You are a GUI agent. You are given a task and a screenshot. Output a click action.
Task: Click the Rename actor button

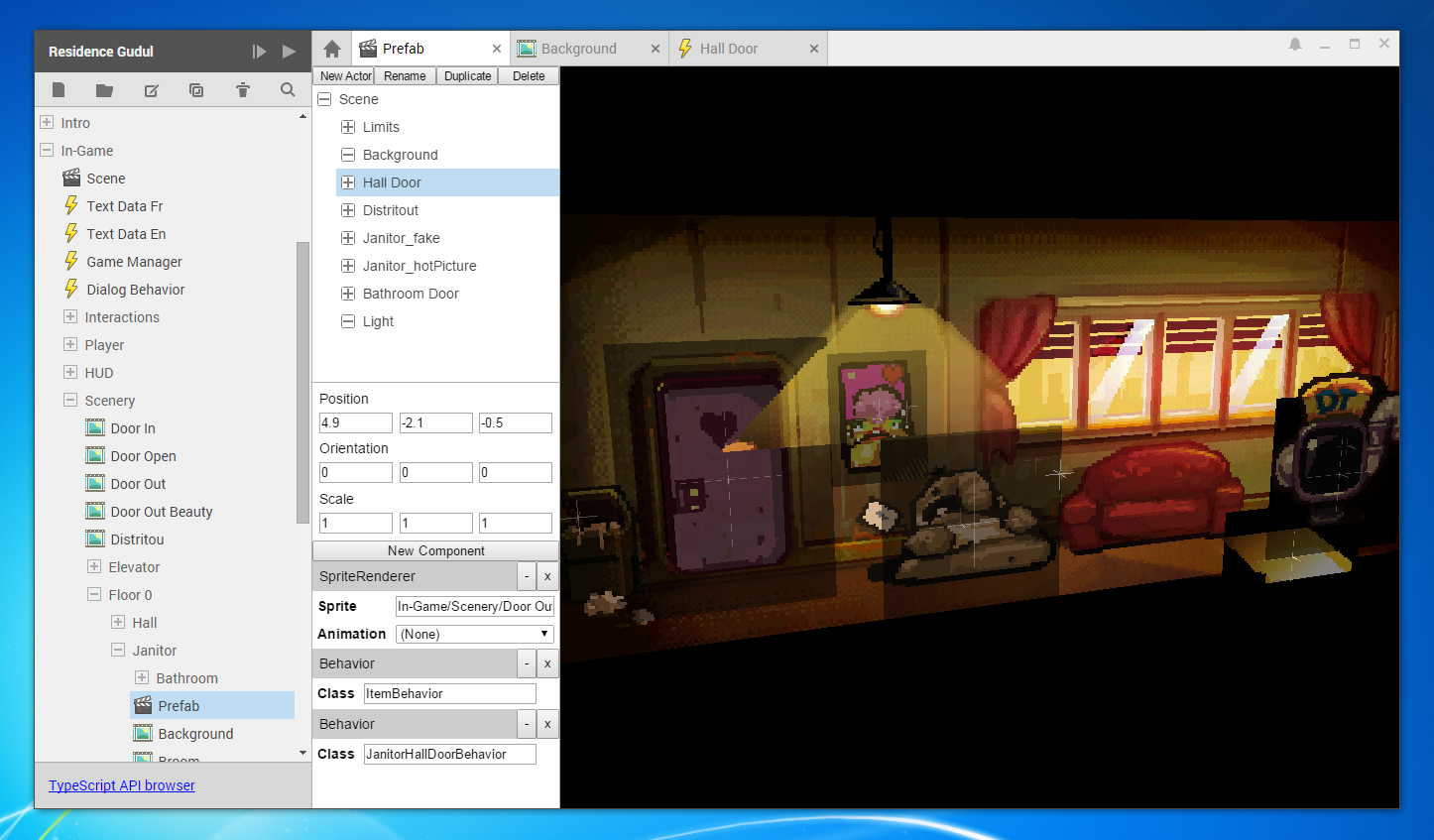coord(405,76)
